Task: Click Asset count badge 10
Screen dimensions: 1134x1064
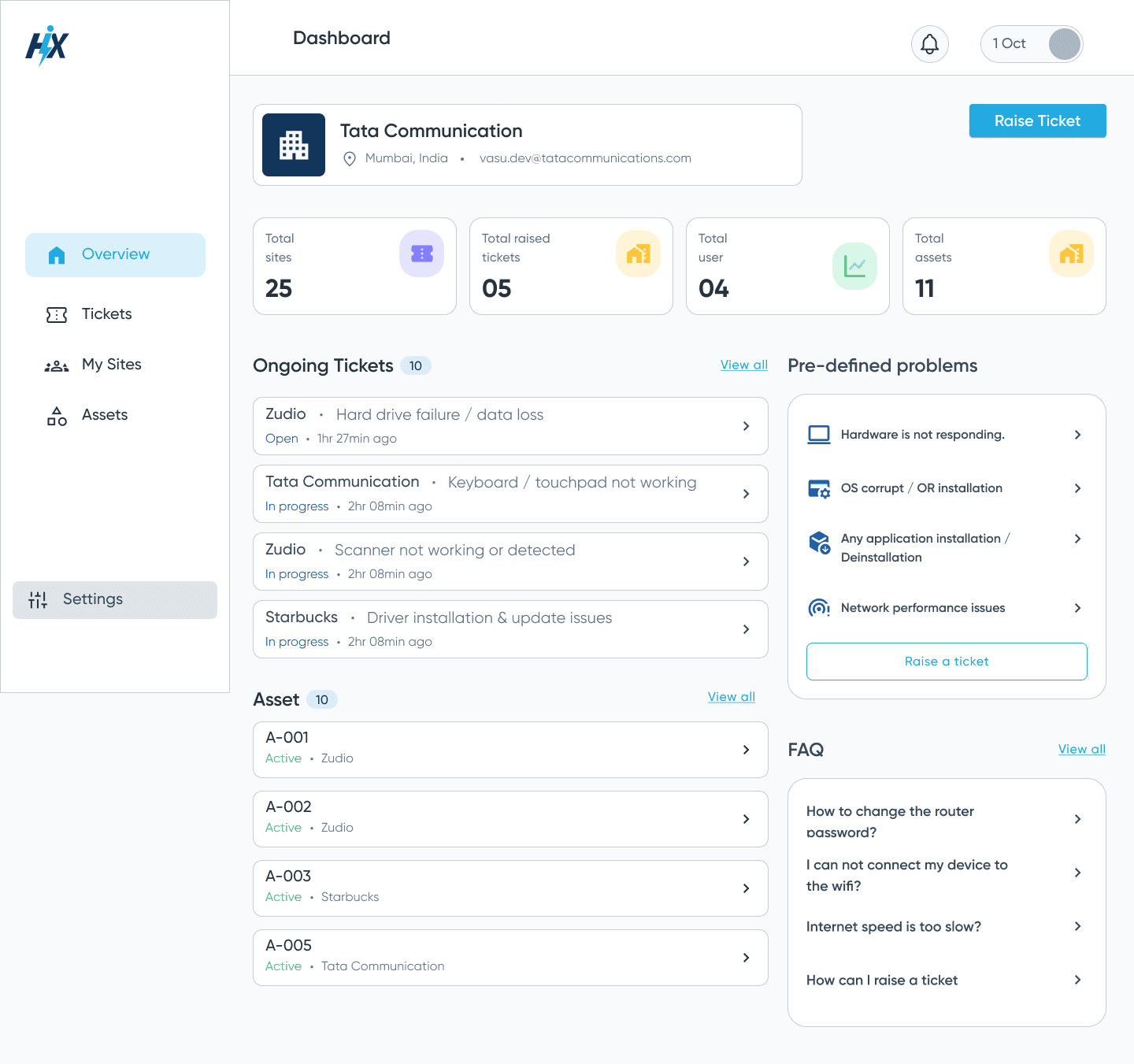Action: (x=322, y=699)
